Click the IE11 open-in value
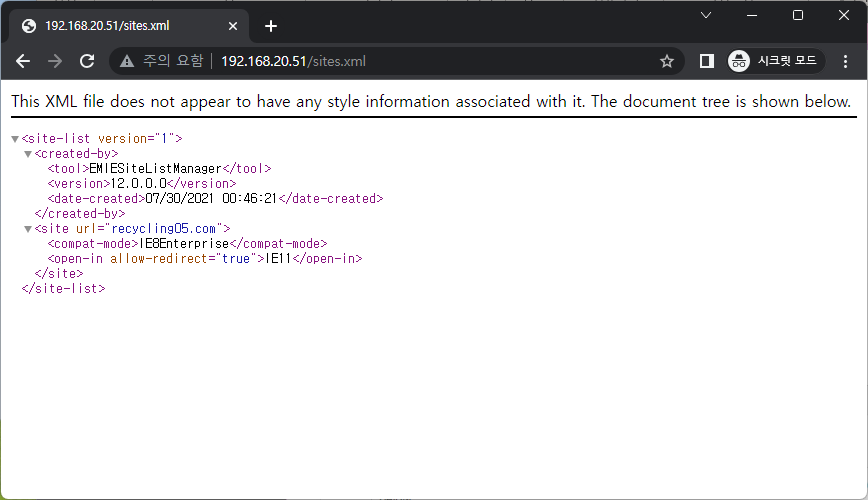This screenshot has height=500, width=868. (x=278, y=259)
